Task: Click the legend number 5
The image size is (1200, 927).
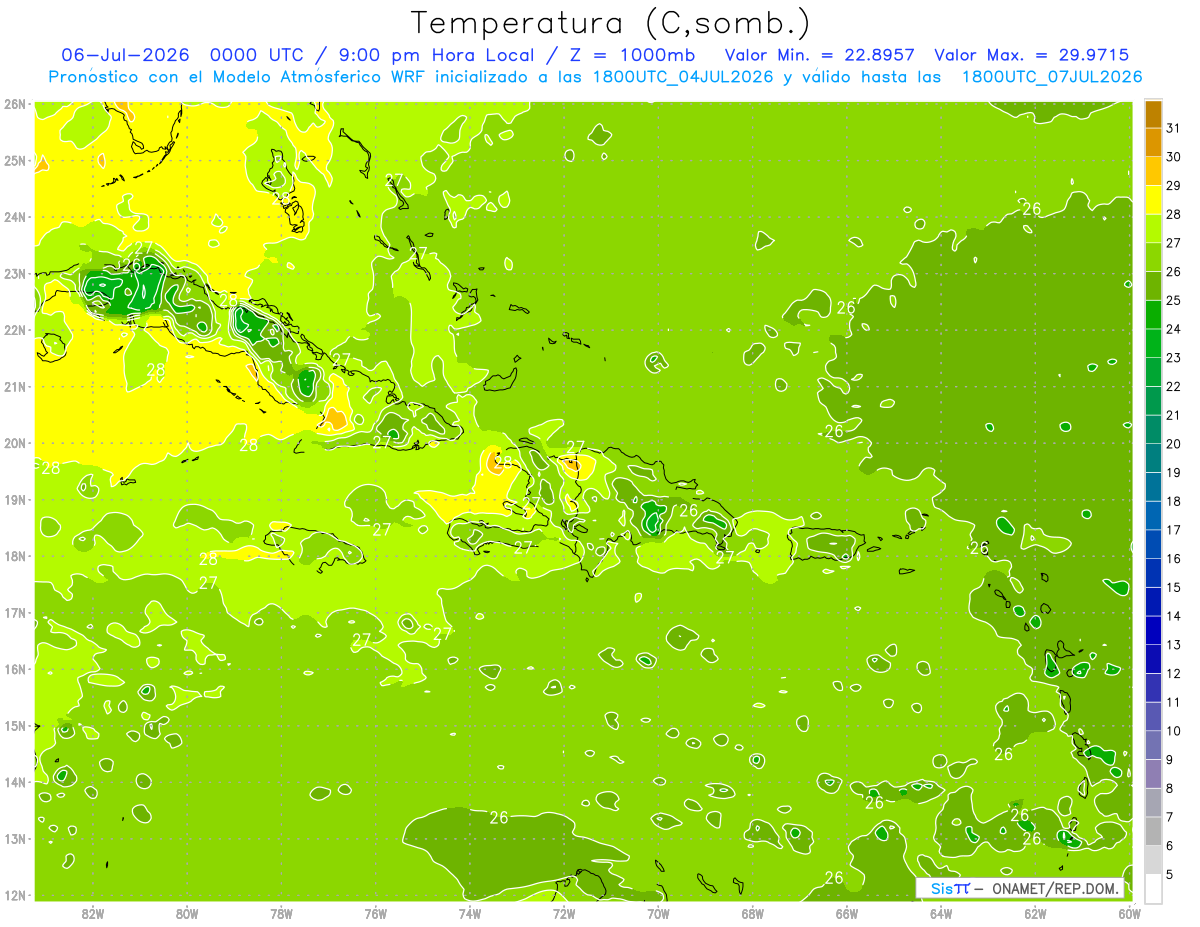Action: point(1170,874)
